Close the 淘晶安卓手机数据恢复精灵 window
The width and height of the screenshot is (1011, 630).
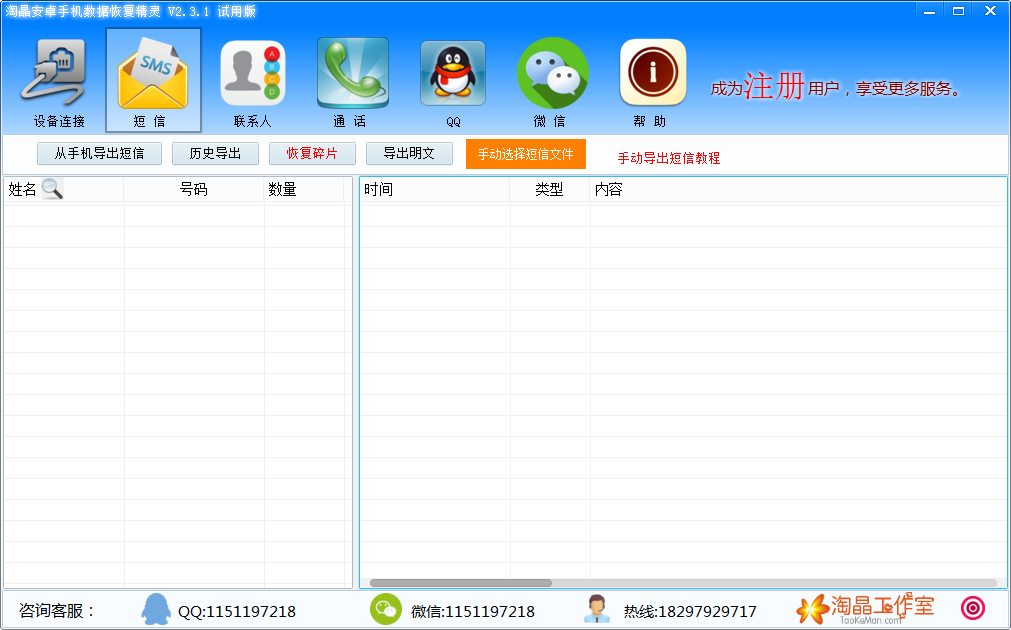(x=990, y=12)
